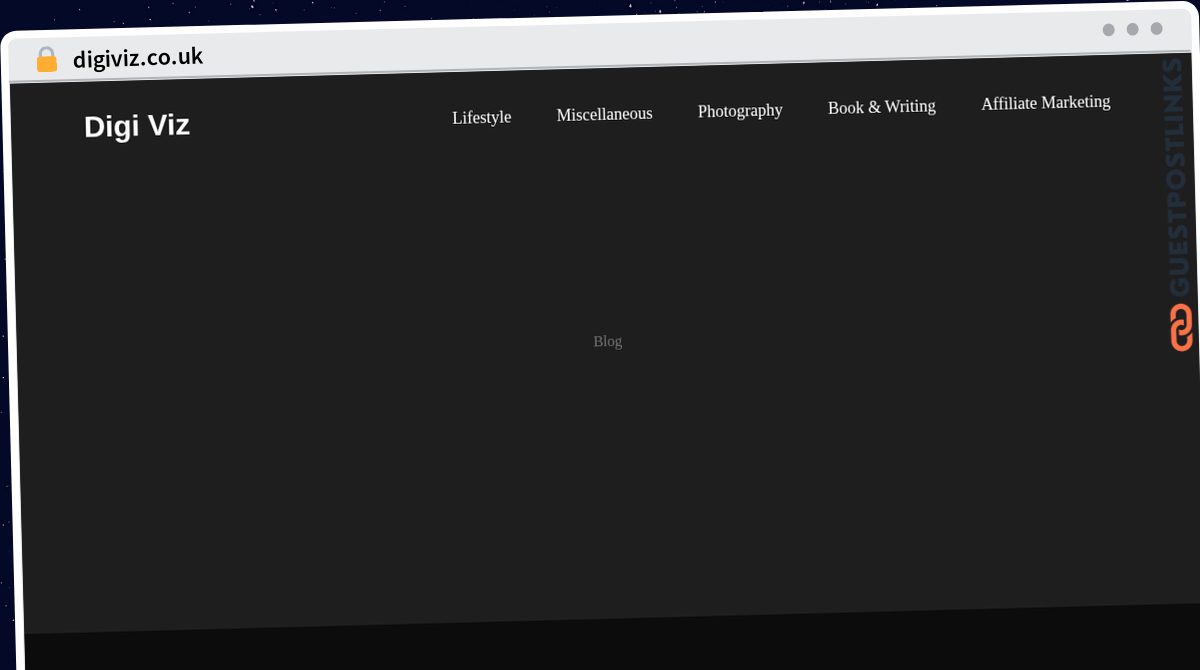1200x670 pixels.
Task: Click the padlock icon beside the URL
Action: 47,60
